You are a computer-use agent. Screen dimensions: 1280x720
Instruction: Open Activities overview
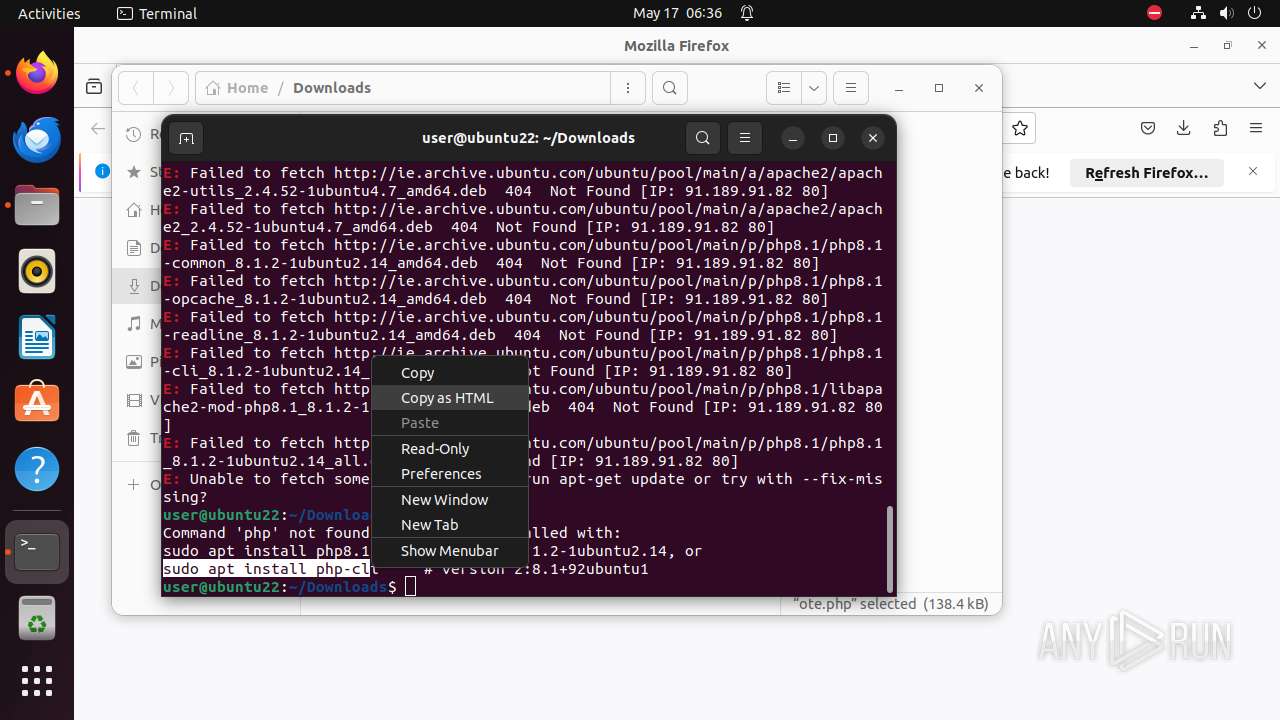click(49, 13)
